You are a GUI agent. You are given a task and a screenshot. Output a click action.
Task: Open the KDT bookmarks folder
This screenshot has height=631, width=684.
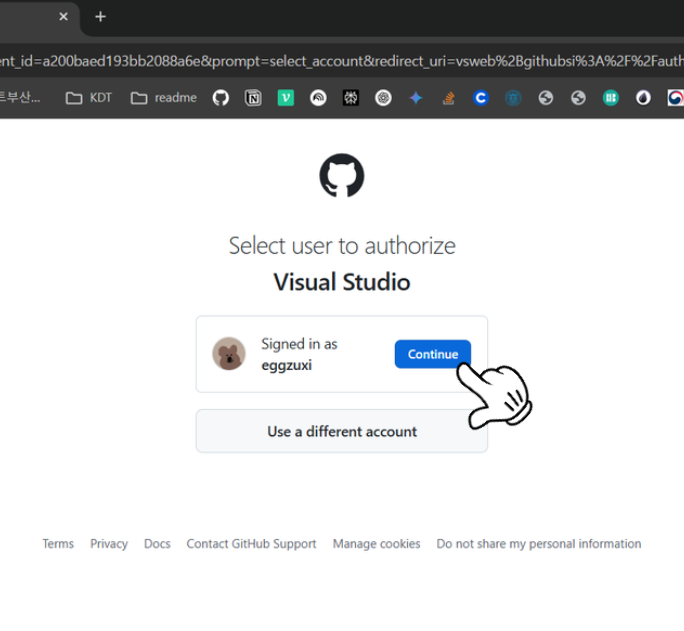coord(89,98)
